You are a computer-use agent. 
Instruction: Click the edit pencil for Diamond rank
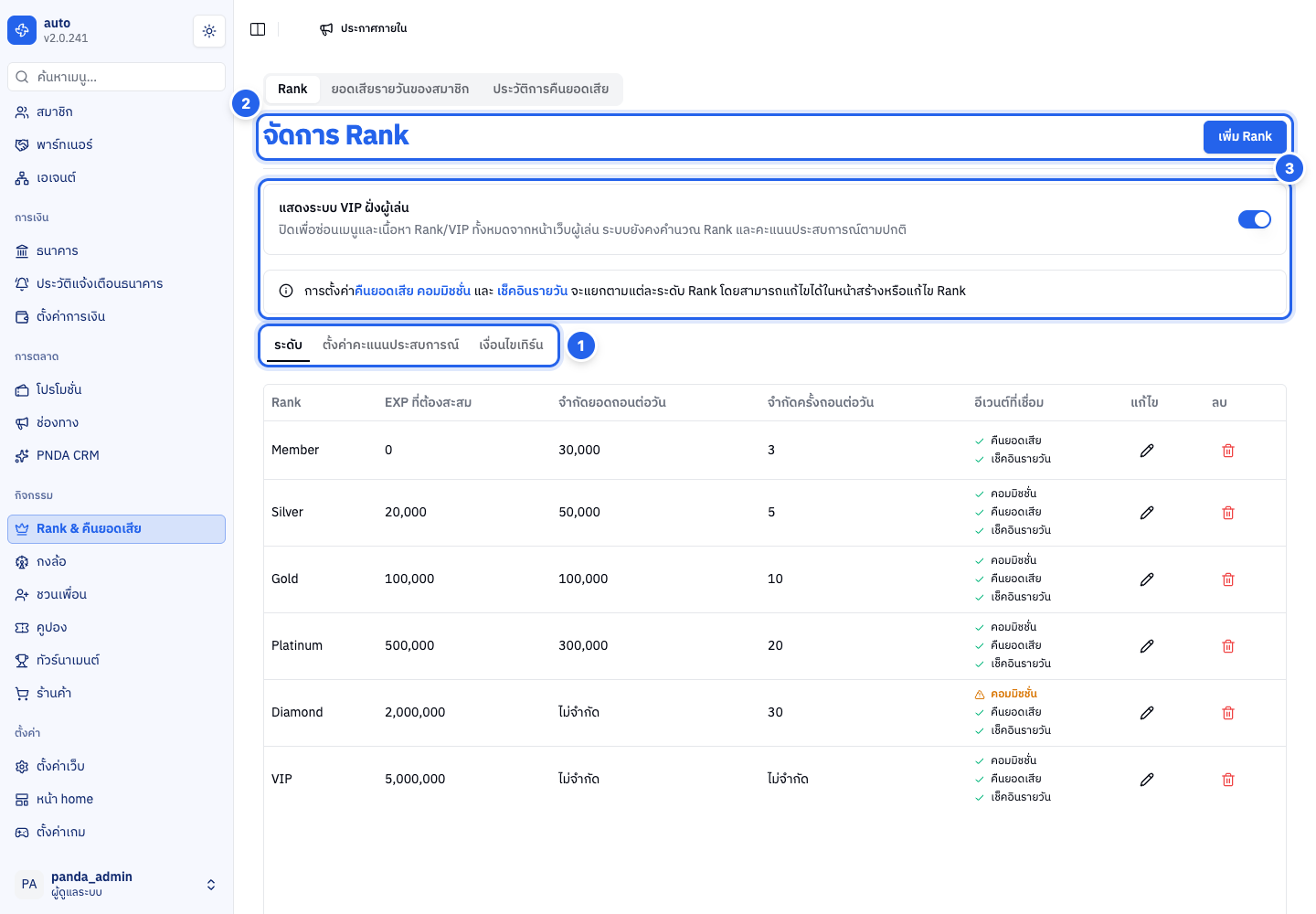point(1147,713)
